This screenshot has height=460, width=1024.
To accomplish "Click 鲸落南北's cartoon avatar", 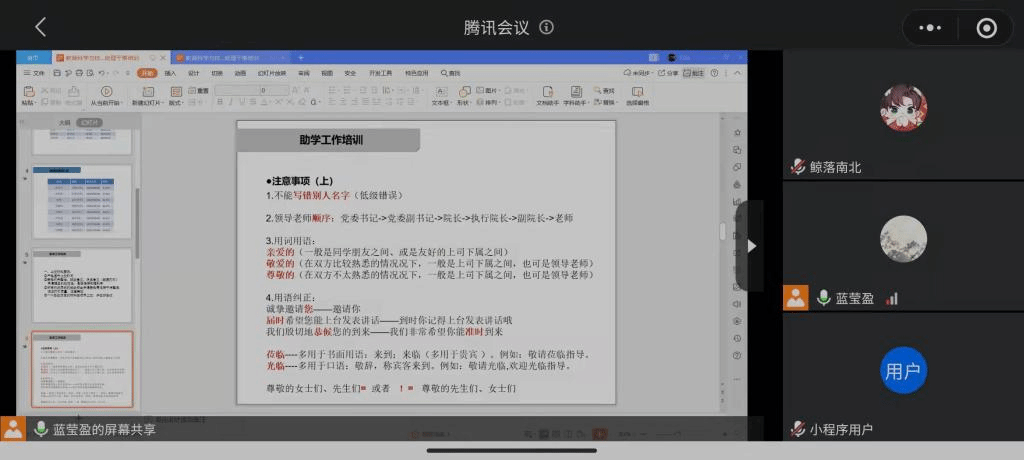I will coord(902,108).
